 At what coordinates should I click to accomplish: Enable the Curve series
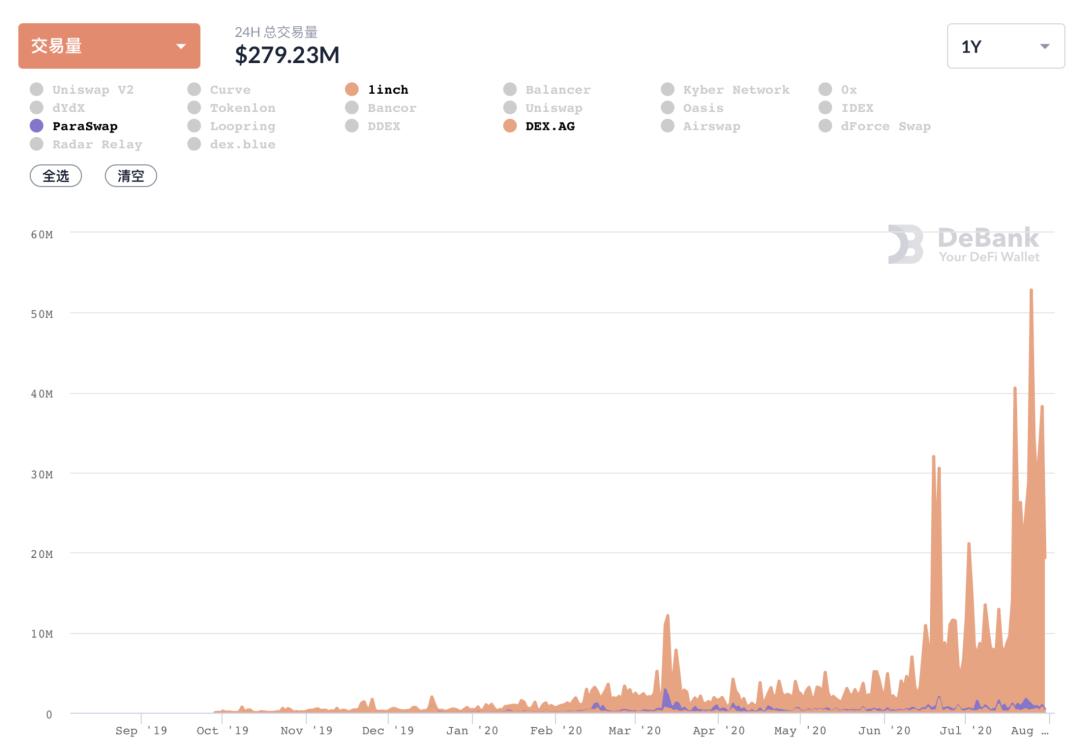point(219,90)
